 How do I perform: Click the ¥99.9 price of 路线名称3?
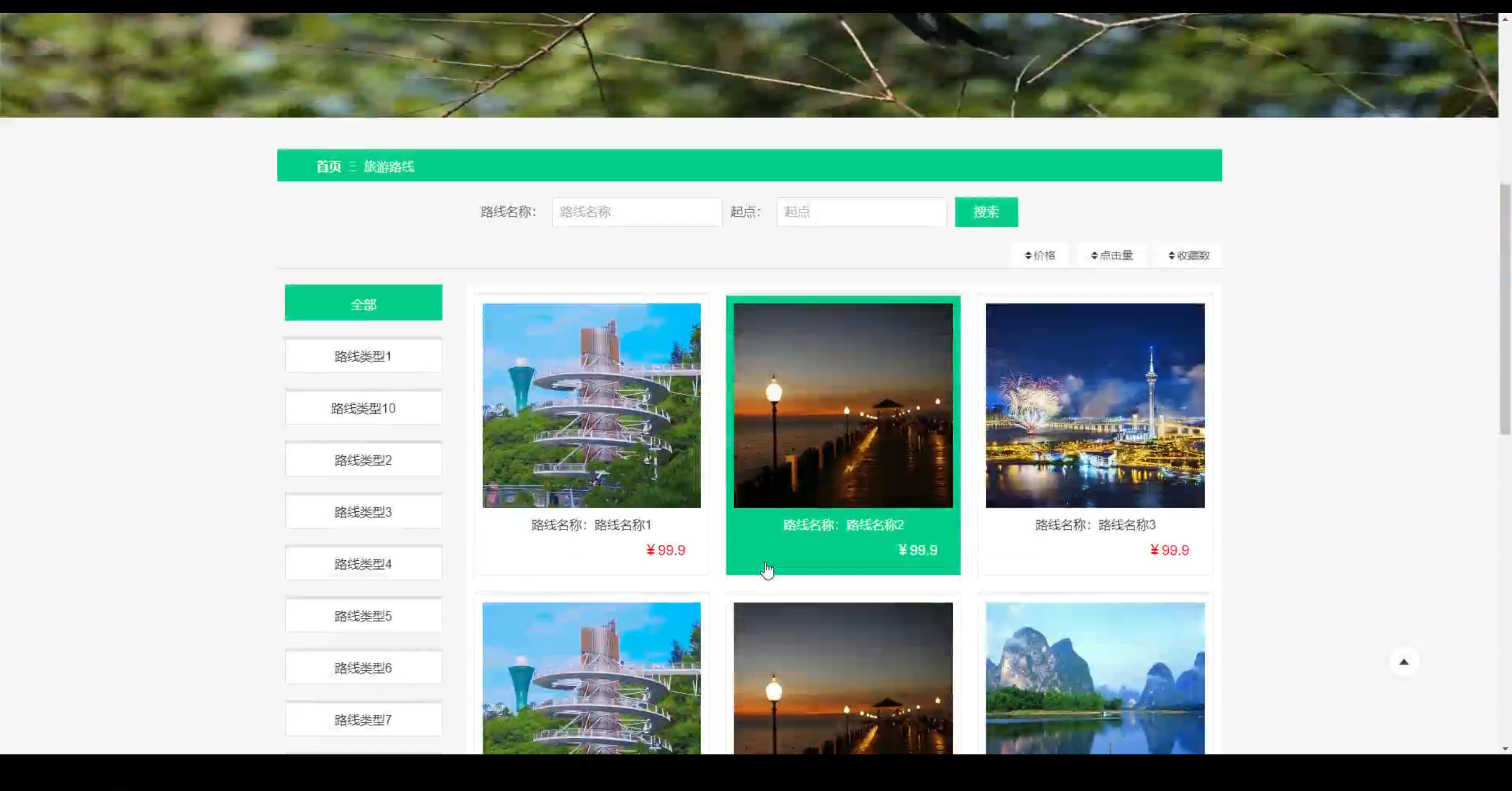point(1169,550)
